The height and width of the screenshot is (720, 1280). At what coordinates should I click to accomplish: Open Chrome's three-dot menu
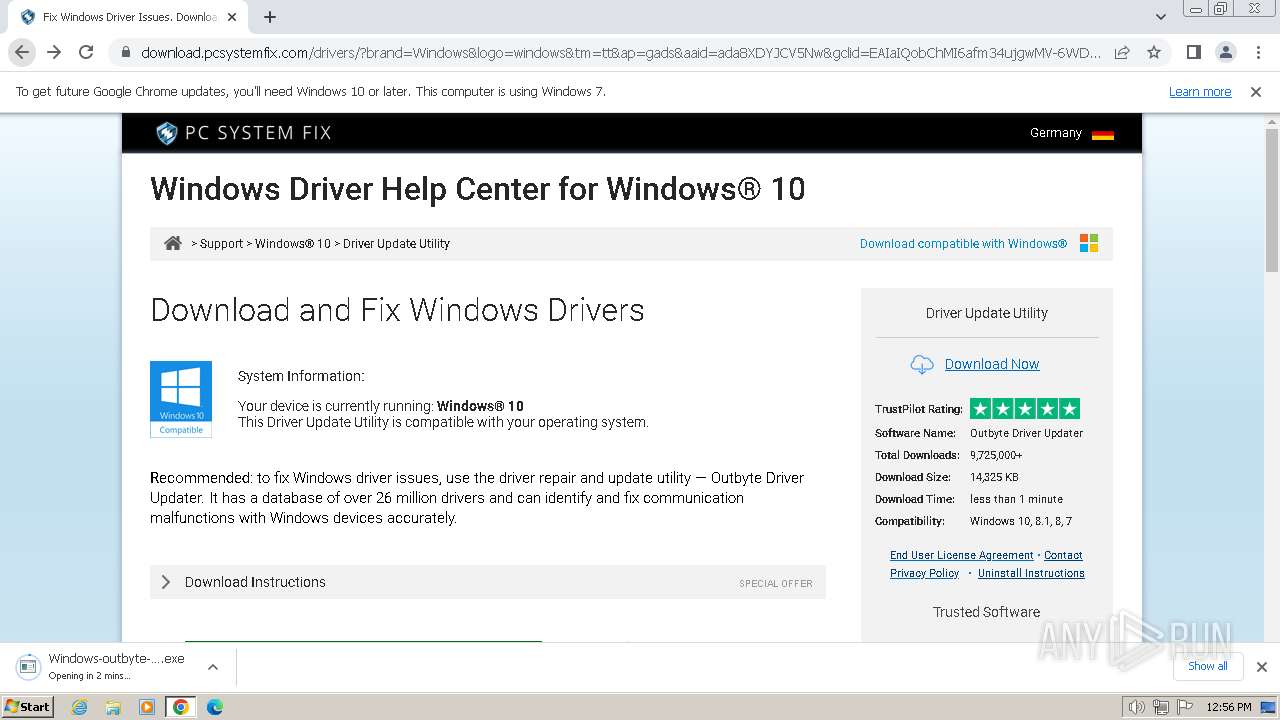pyautogui.click(x=1258, y=52)
